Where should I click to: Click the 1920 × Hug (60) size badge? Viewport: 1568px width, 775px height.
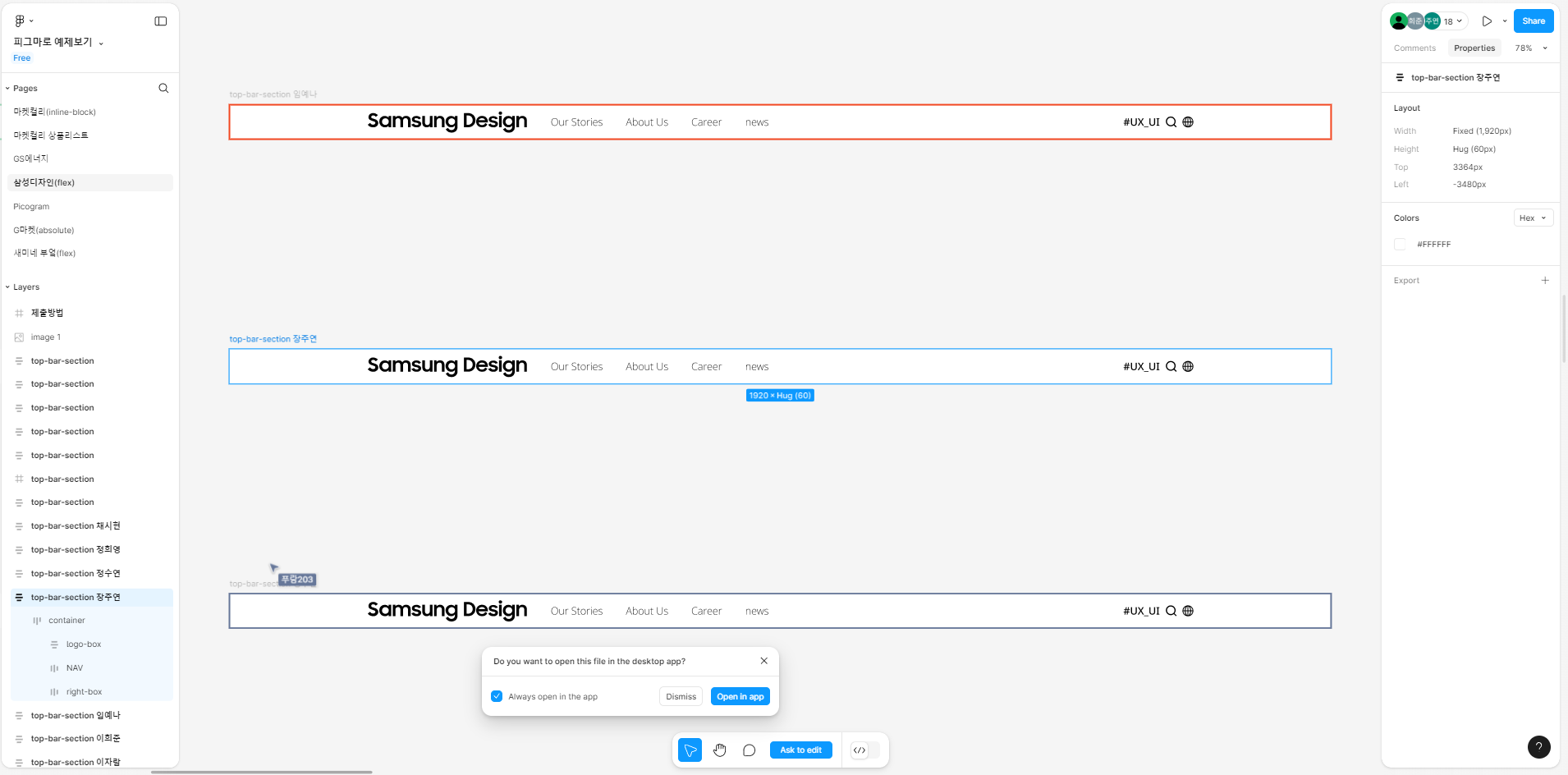click(780, 396)
